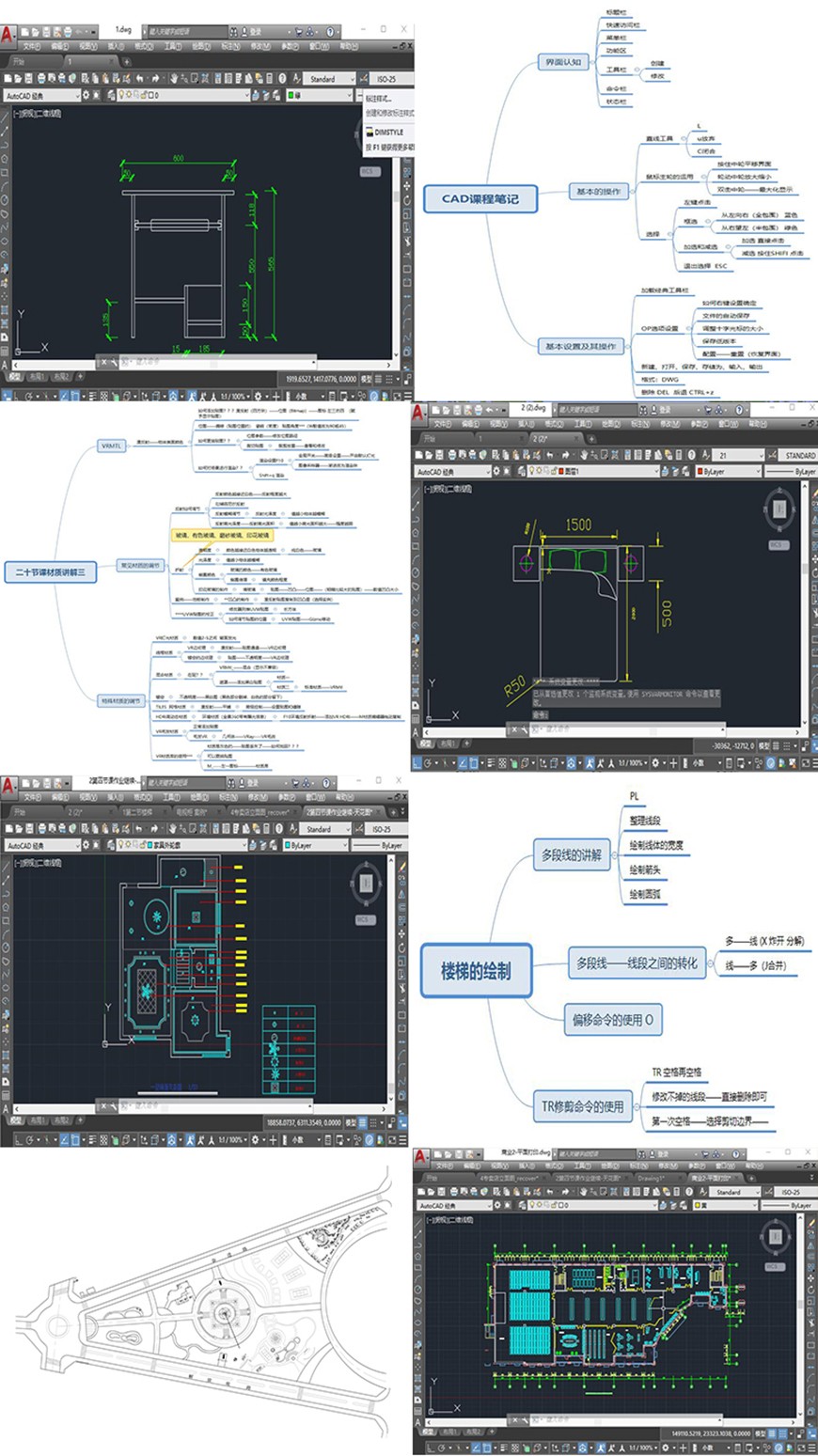Switch to the 1第二节楼梯 drawing tab
The image size is (818, 1456).
pos(137,811)
